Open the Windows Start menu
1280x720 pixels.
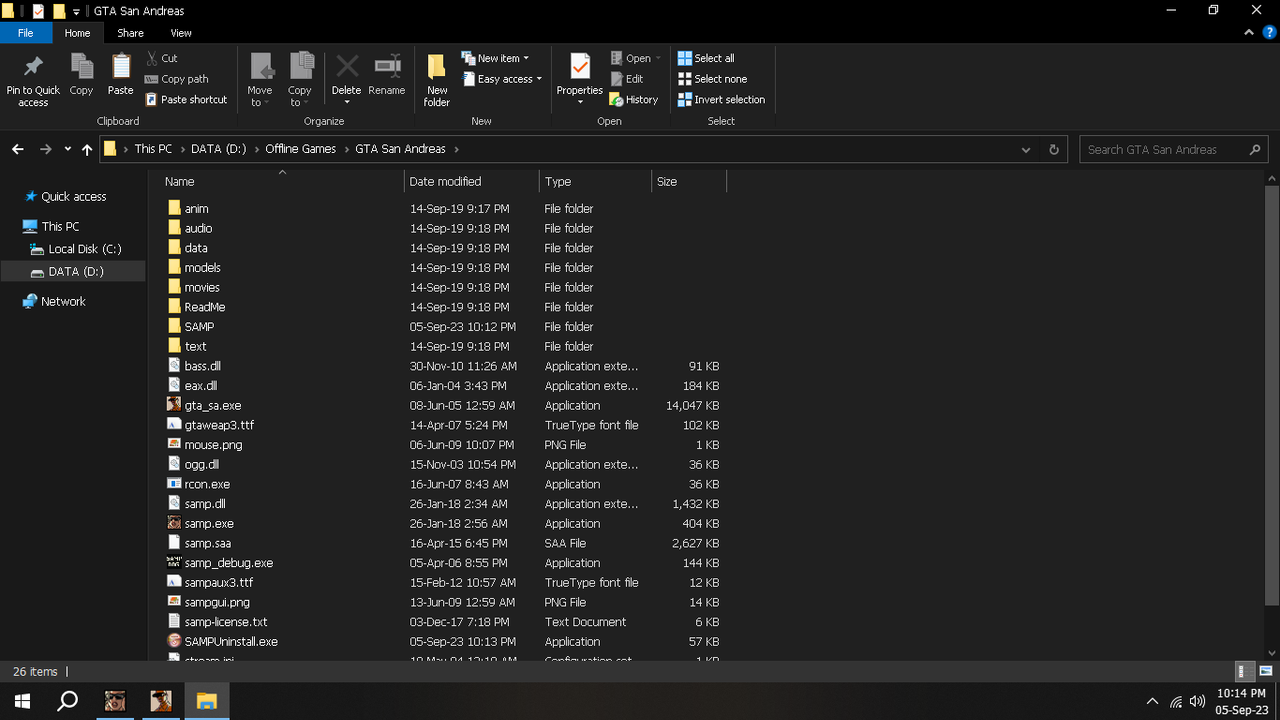coord(22,701)
